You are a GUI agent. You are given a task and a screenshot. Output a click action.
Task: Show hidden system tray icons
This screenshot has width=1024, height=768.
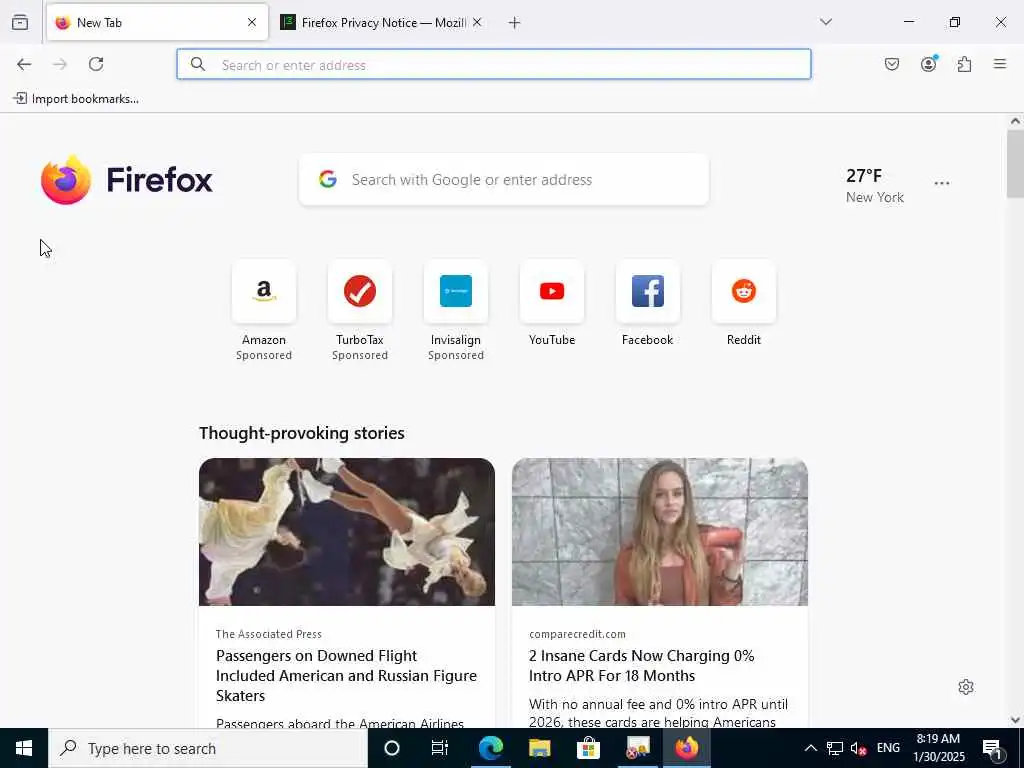pos(810,748)
